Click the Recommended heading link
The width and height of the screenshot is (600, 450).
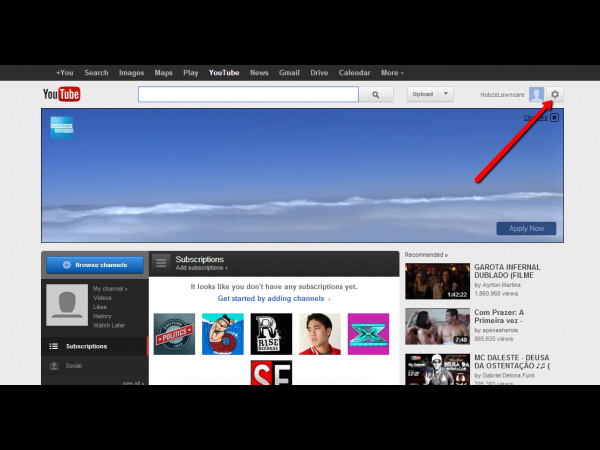click(426, 255)
